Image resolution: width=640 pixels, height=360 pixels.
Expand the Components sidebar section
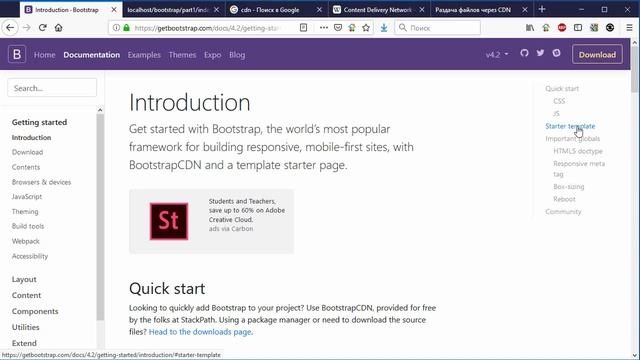click(35, 311)
